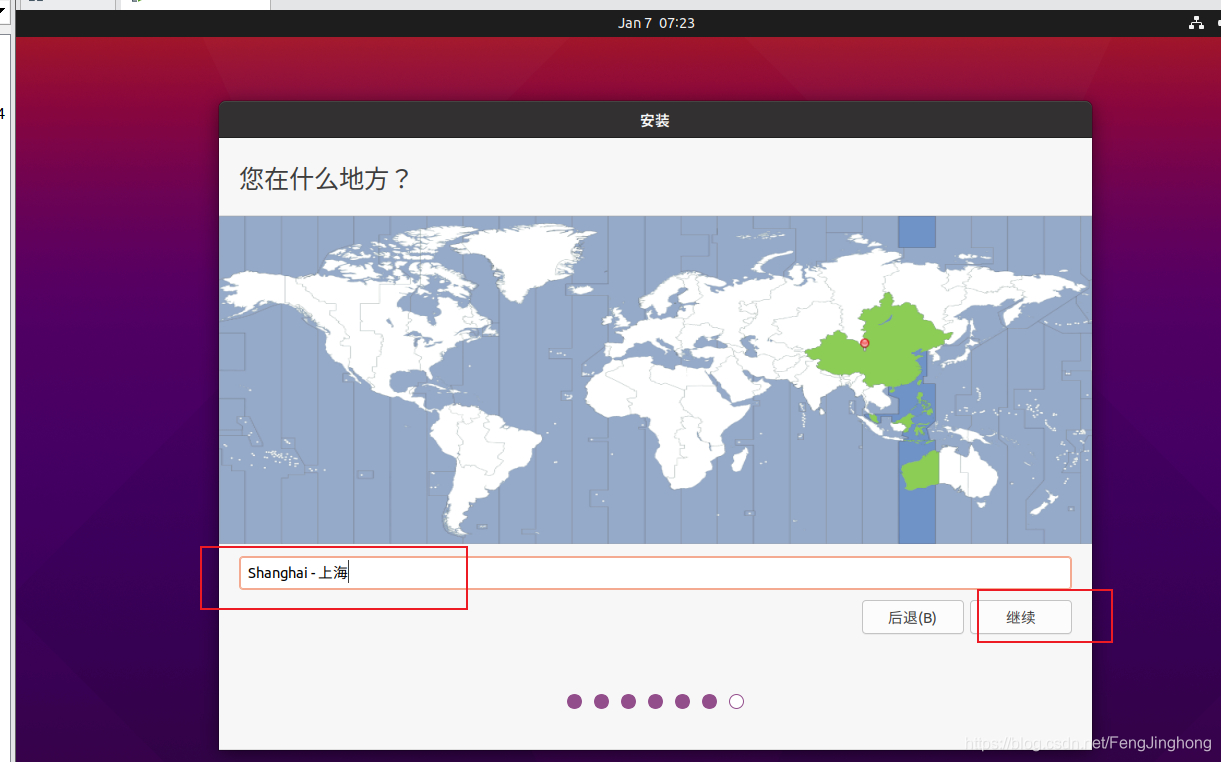The image size is (1221, 762).
Task: Open the network icon in top bar
Action: [x=1195, y=23]
